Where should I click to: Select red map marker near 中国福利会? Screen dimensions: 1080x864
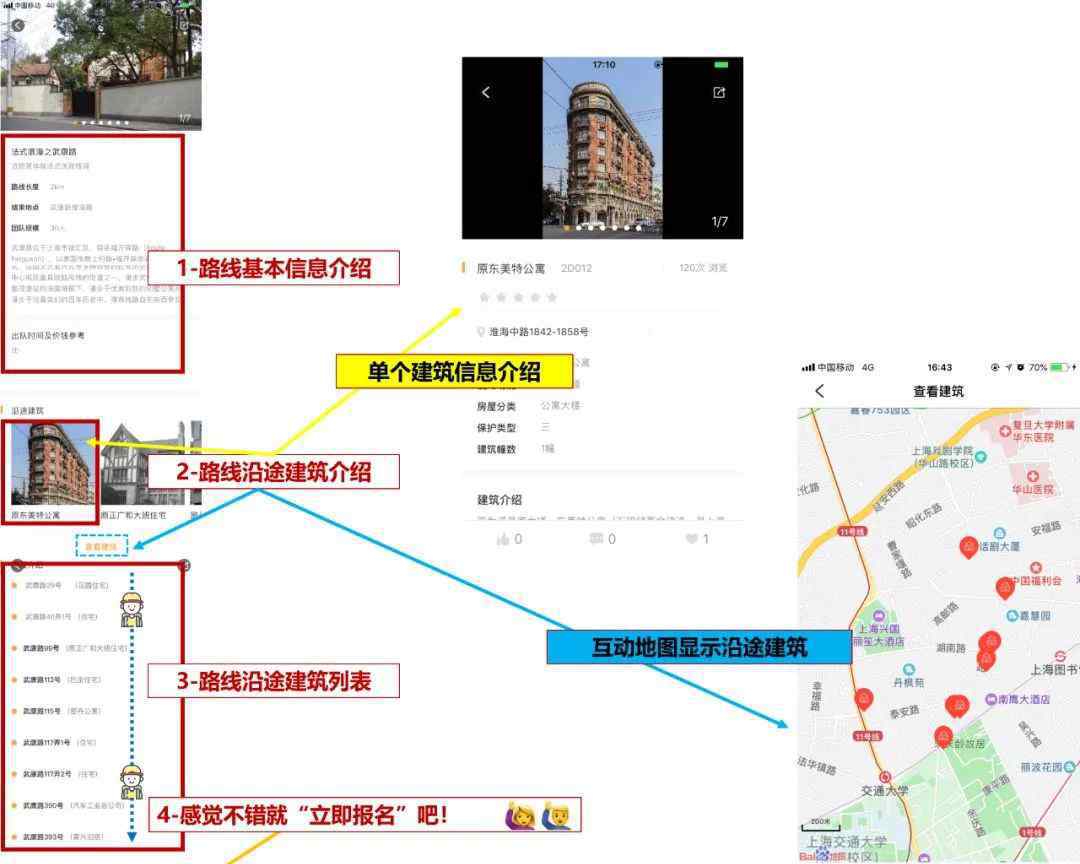(x=1005, y=588)
